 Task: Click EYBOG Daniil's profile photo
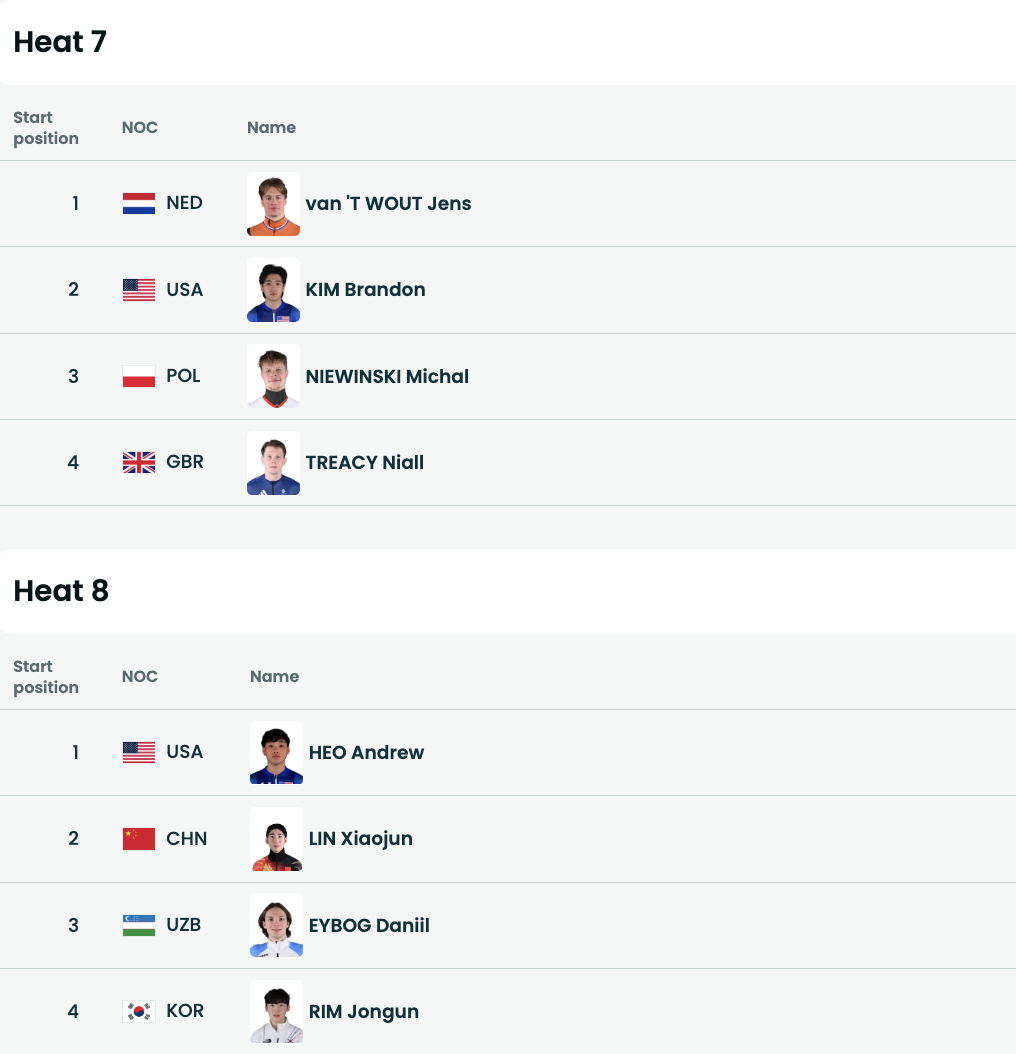276,925
